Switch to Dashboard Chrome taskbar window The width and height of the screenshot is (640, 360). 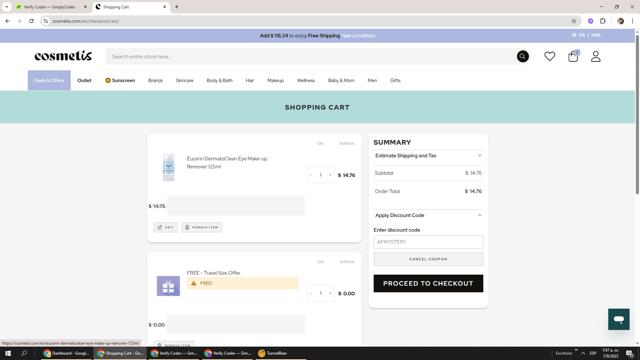[x=67, y=353]
